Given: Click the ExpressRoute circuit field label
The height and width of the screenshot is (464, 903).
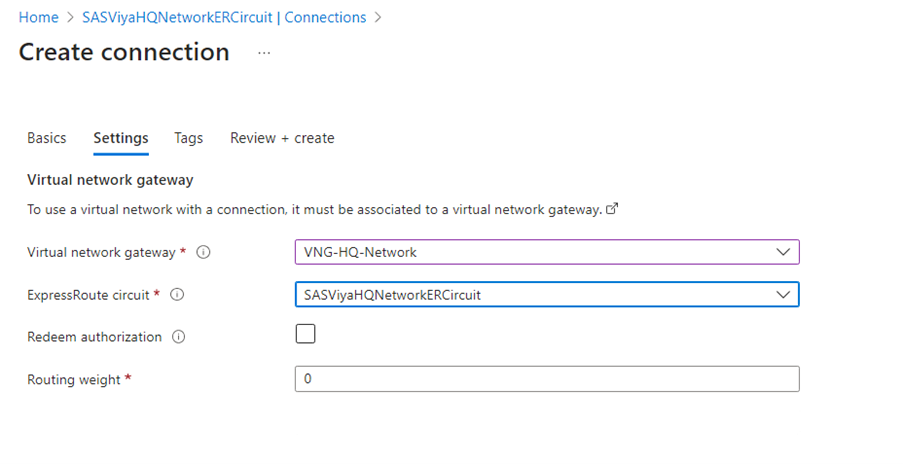Looking at the screenshot, I should coord(89,295).
